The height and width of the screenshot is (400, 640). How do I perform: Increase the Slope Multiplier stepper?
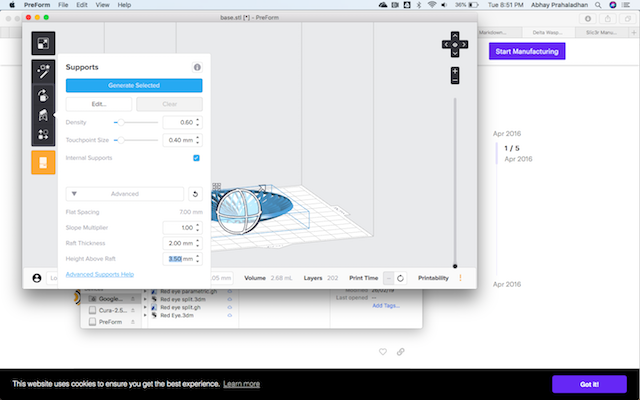point(198,225)
